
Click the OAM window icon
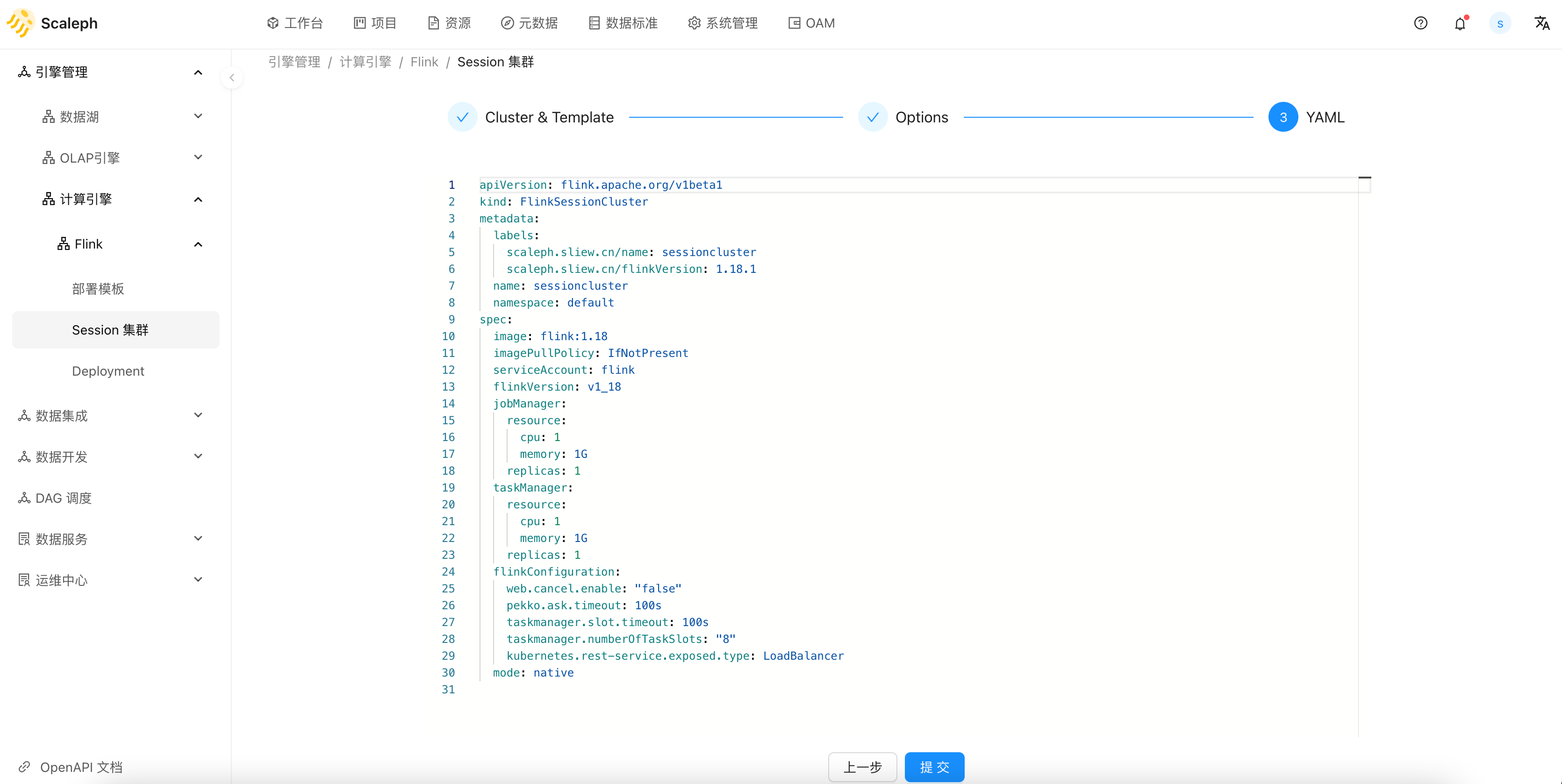tap(795, 23)
